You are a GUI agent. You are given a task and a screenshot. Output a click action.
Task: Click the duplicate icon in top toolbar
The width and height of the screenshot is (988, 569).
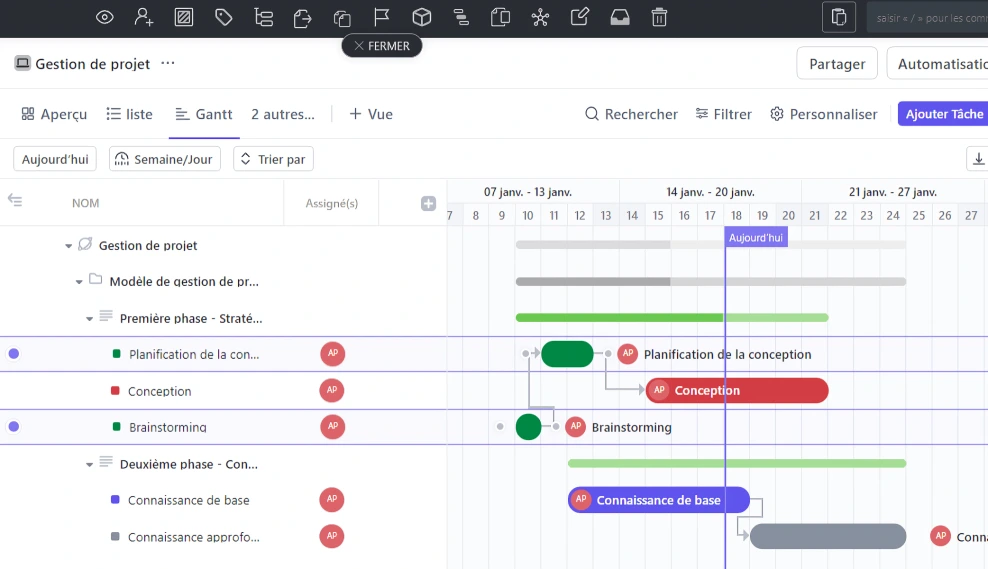(x=342, y=18)
